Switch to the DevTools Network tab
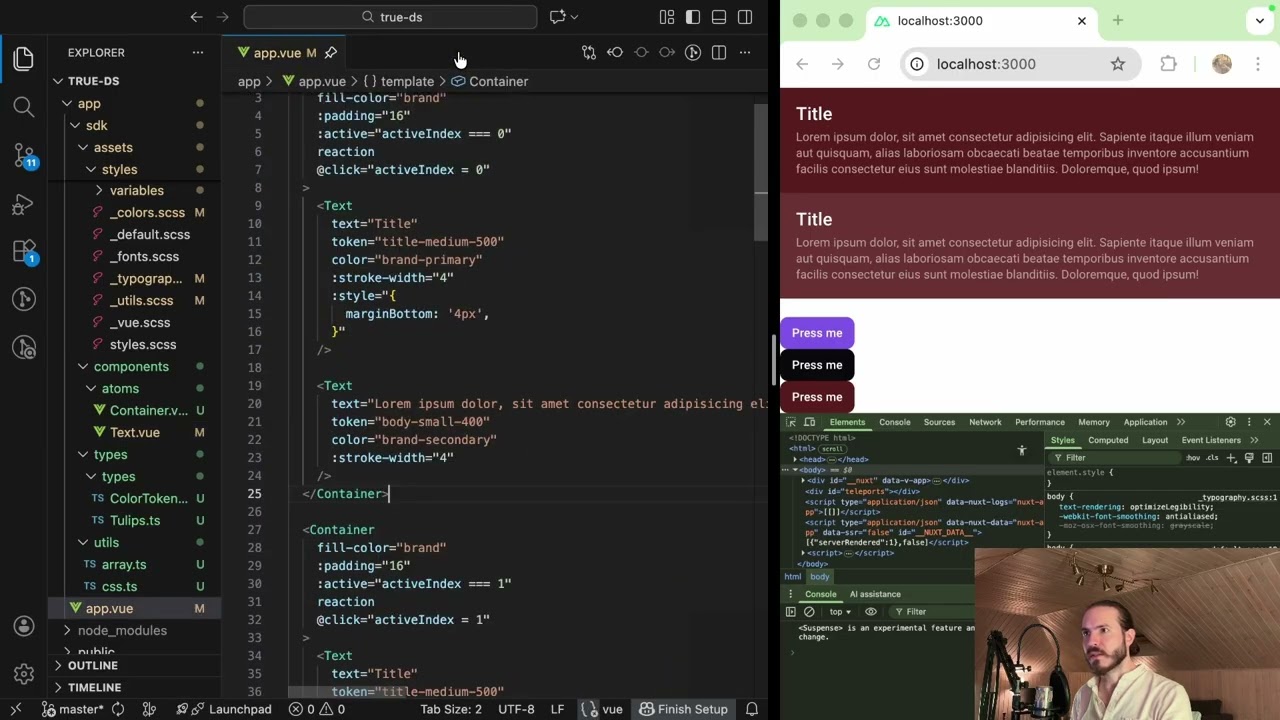1280x720 pixels. [x=985, y=422]
